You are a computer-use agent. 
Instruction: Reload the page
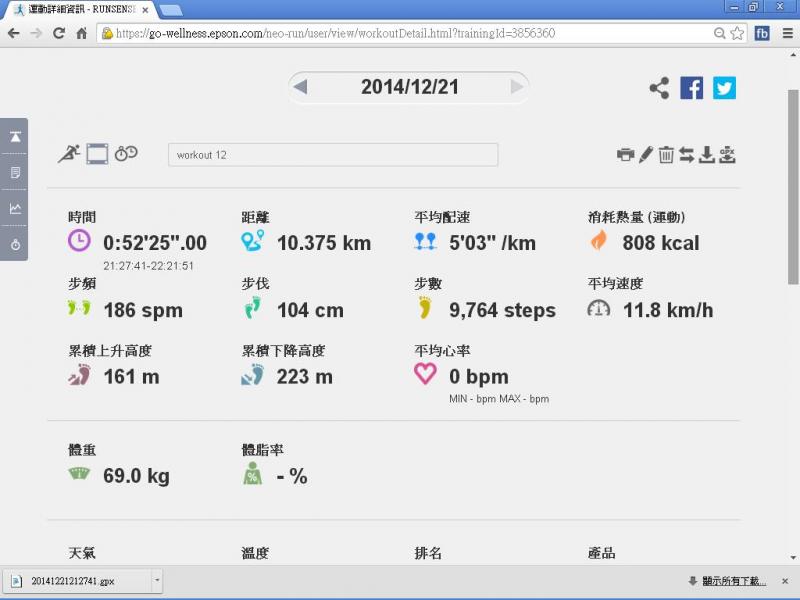[59, 34]
